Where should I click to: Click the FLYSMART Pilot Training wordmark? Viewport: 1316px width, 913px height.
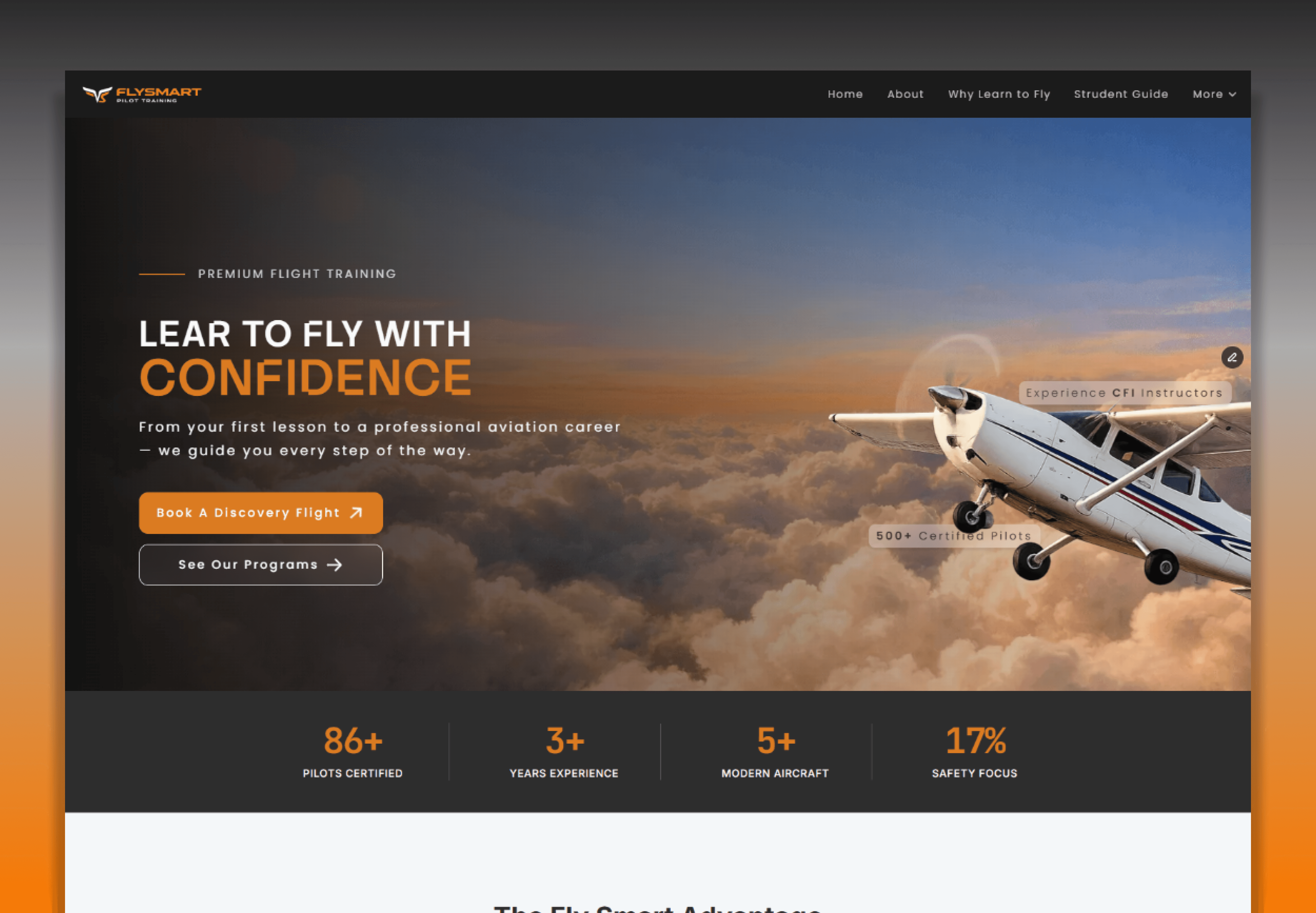158,94
